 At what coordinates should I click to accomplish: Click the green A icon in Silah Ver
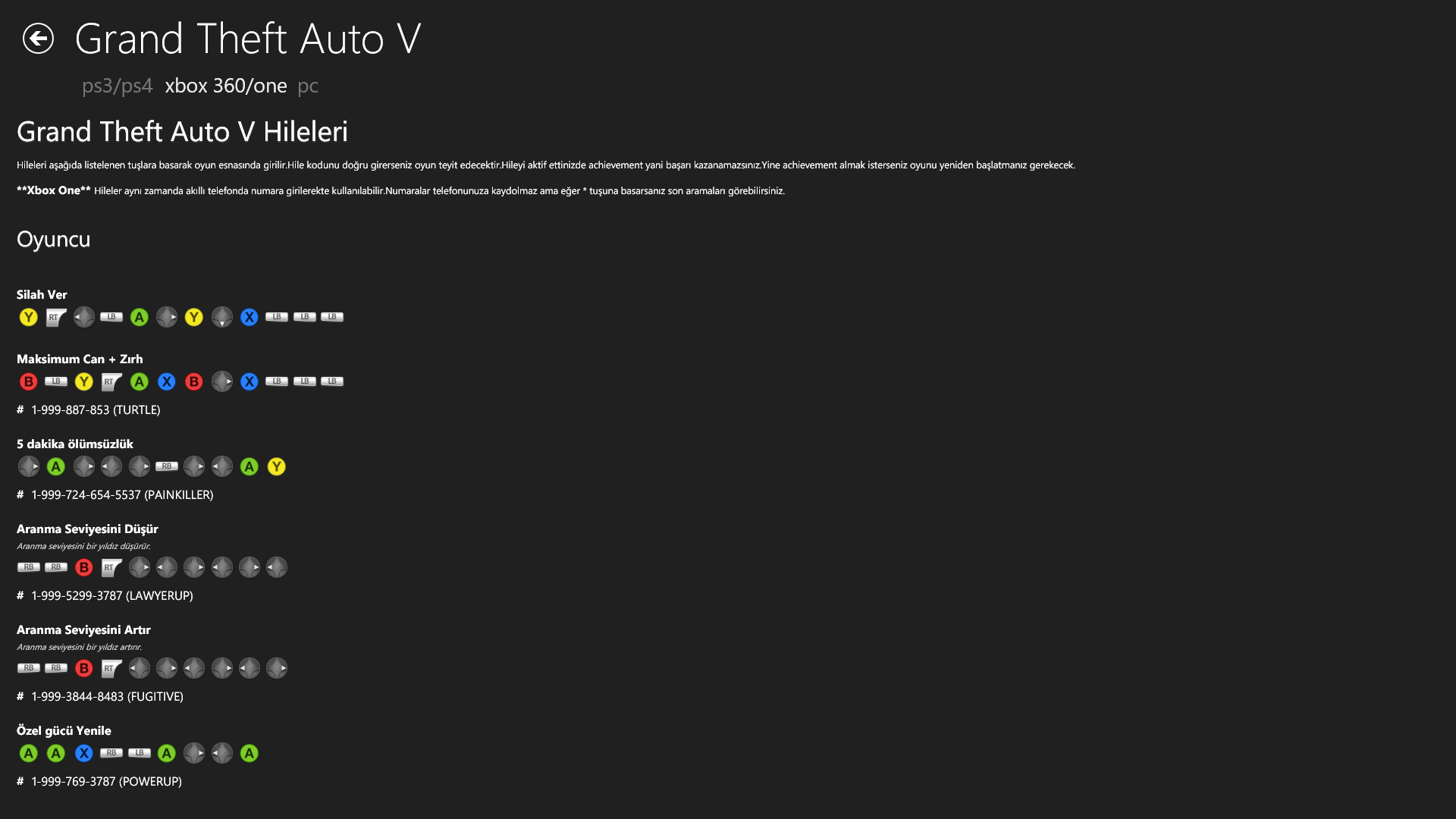pyautogui.click(x=140, y=317)
